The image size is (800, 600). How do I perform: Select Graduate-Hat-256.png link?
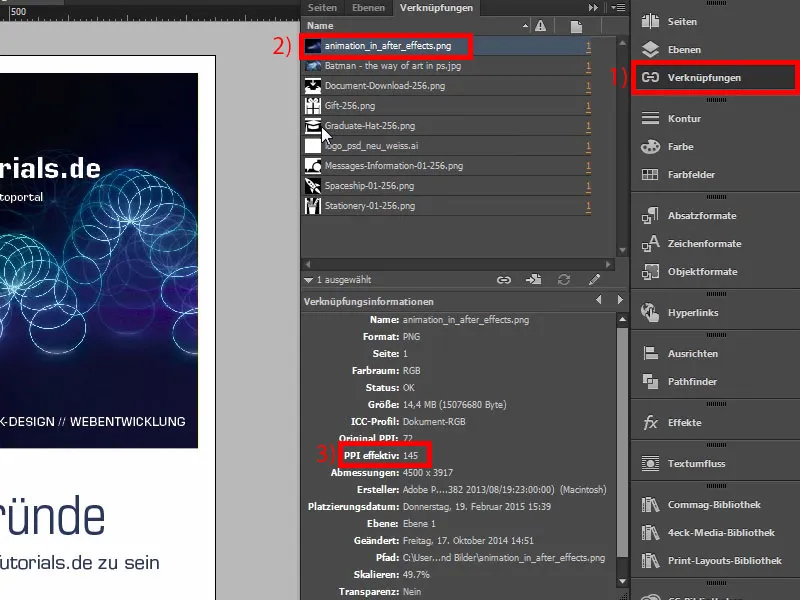(x=446, y=126)
